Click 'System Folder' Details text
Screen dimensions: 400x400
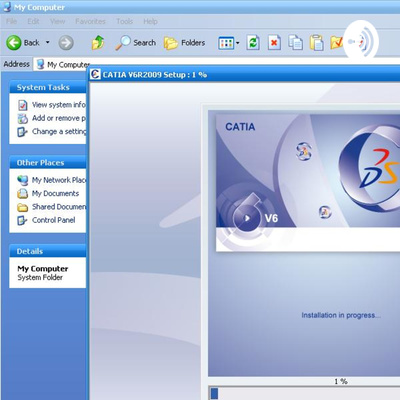tap(40, 277)
